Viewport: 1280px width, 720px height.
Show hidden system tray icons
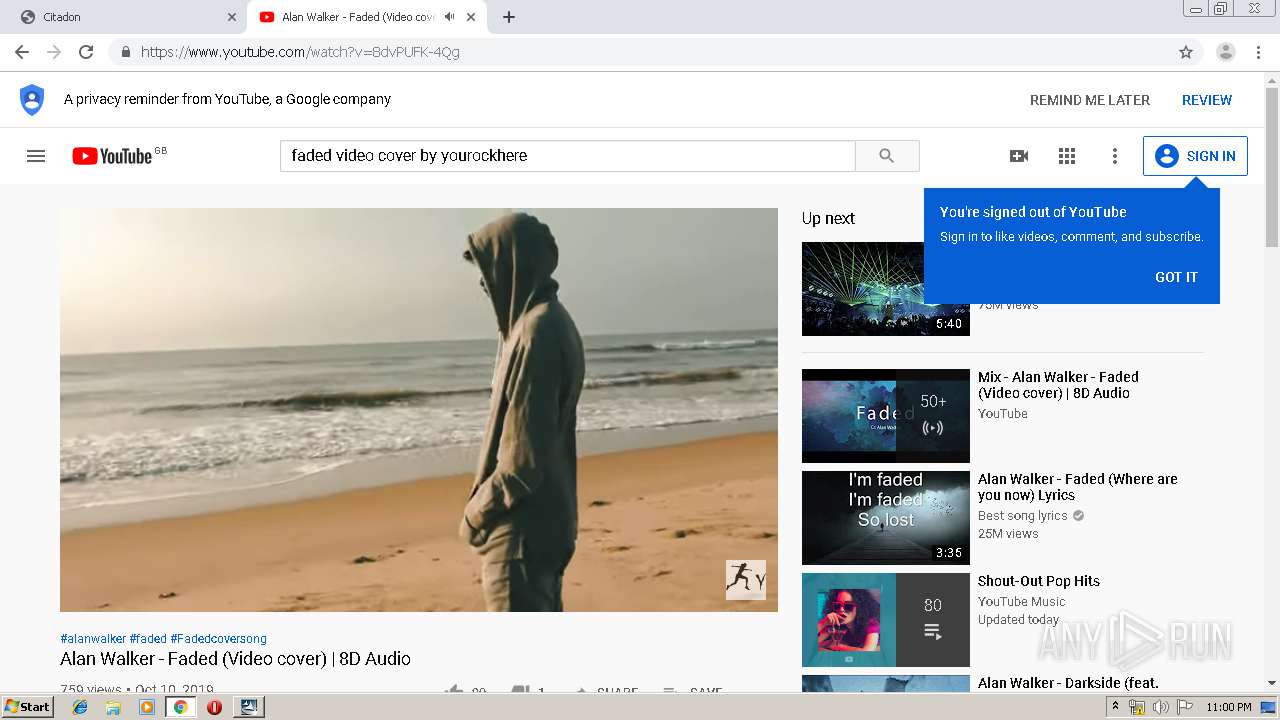pos(1115,707)
